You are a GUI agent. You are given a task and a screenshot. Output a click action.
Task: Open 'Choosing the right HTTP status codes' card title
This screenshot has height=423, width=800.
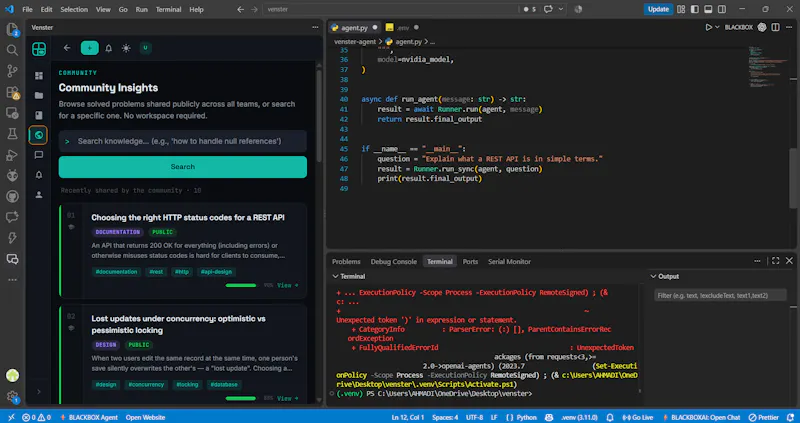(188, 217)
